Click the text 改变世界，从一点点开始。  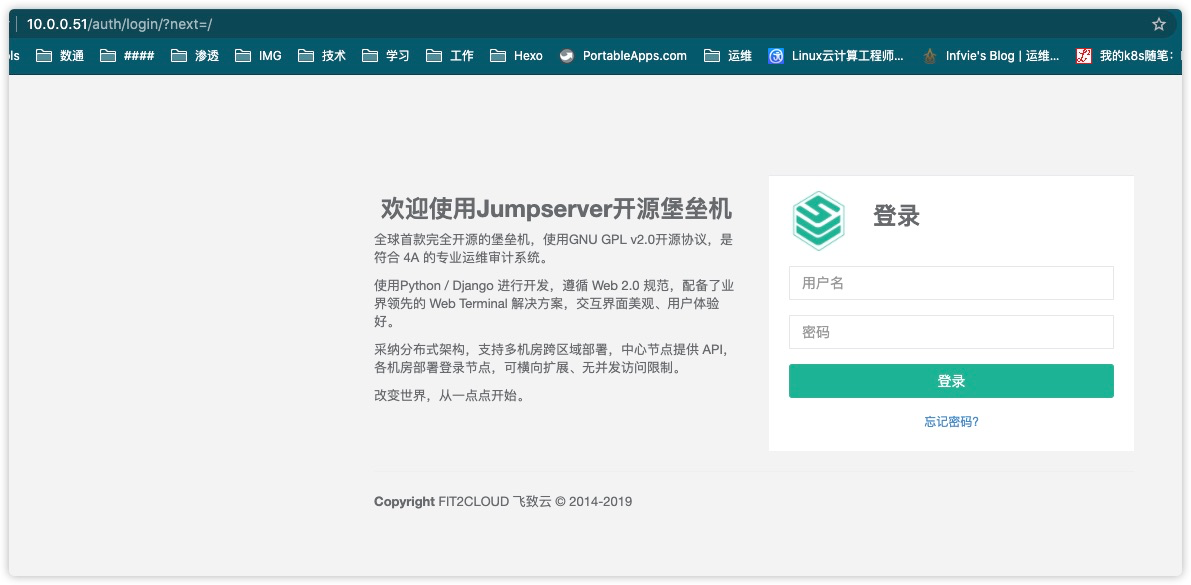pos(450,396)
